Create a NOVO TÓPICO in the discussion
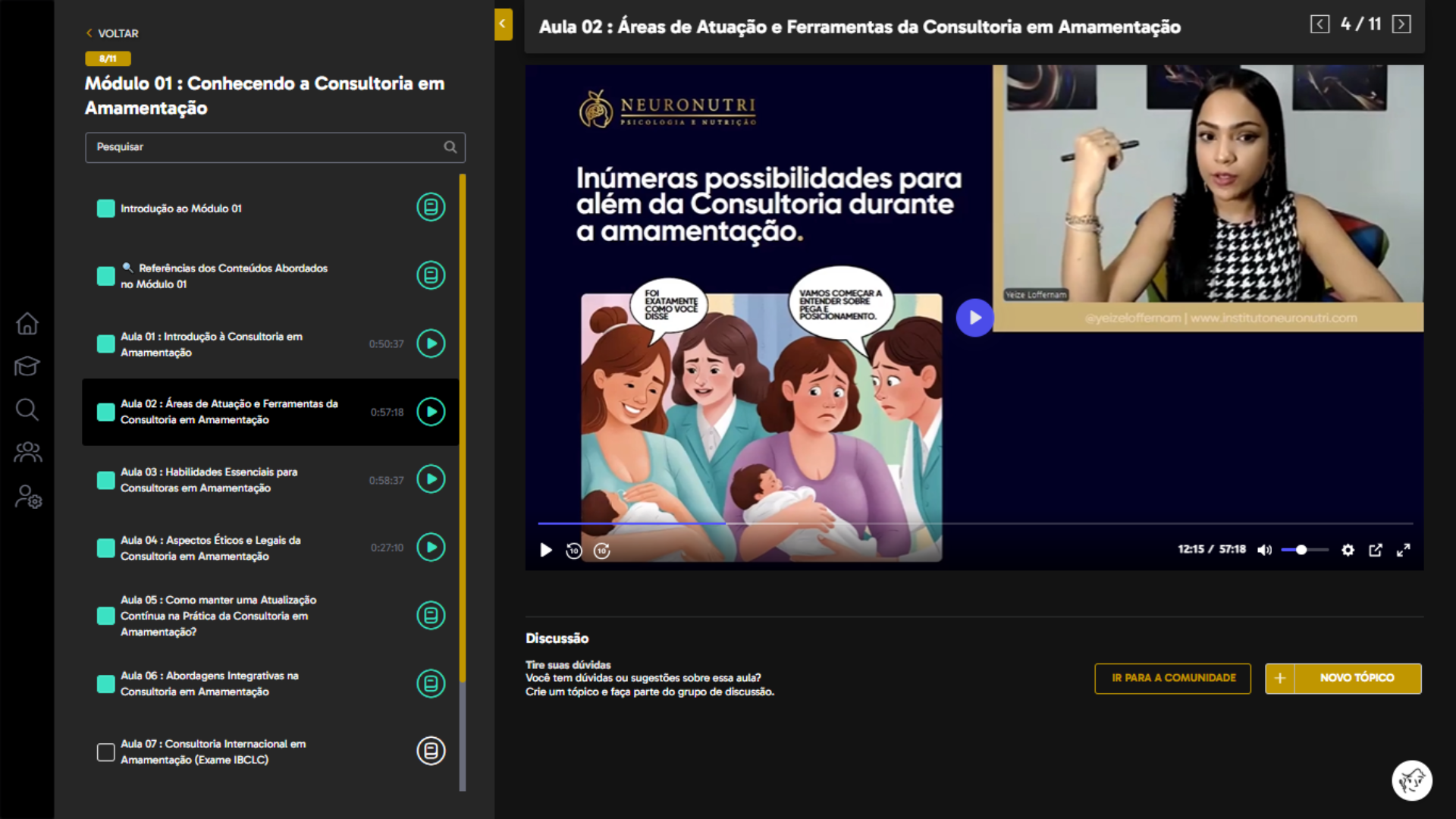 1356,678
